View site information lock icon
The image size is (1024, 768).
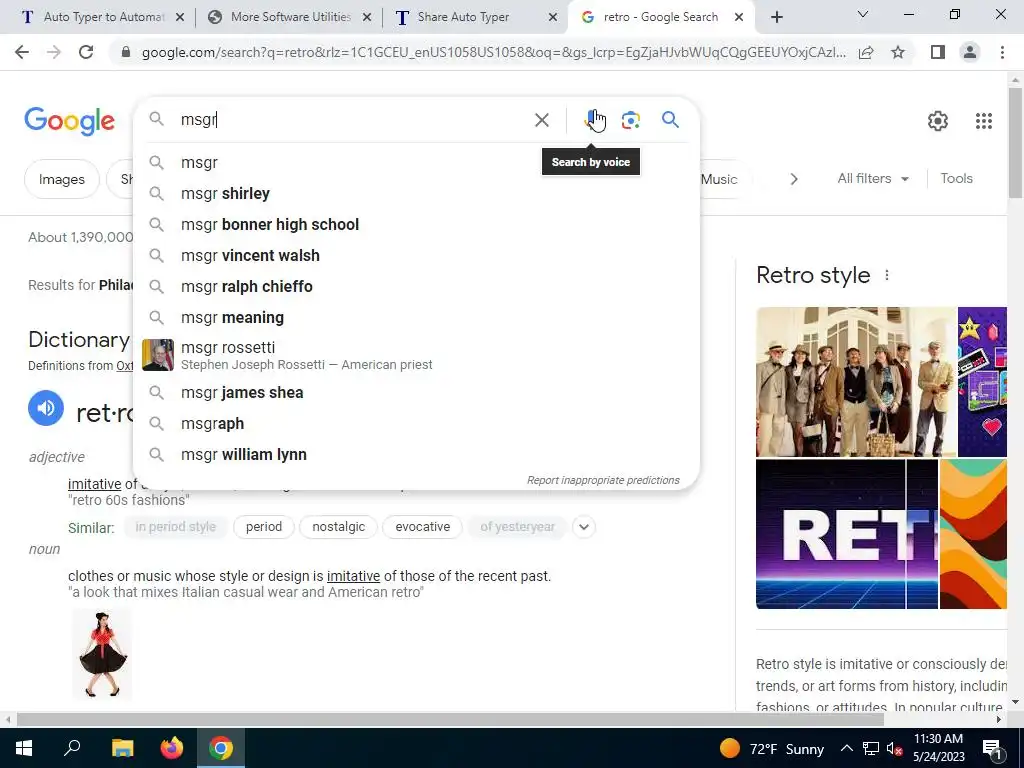pos(126,52)
